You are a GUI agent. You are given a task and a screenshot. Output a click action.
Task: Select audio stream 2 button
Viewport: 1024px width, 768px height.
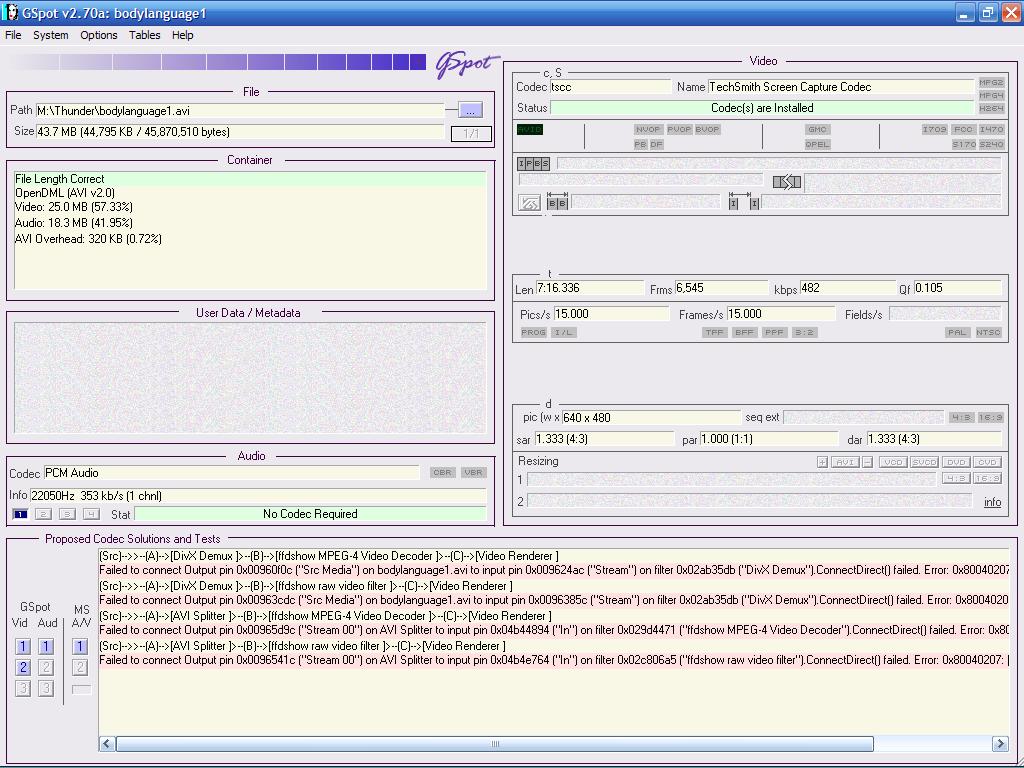pos(43,515)
